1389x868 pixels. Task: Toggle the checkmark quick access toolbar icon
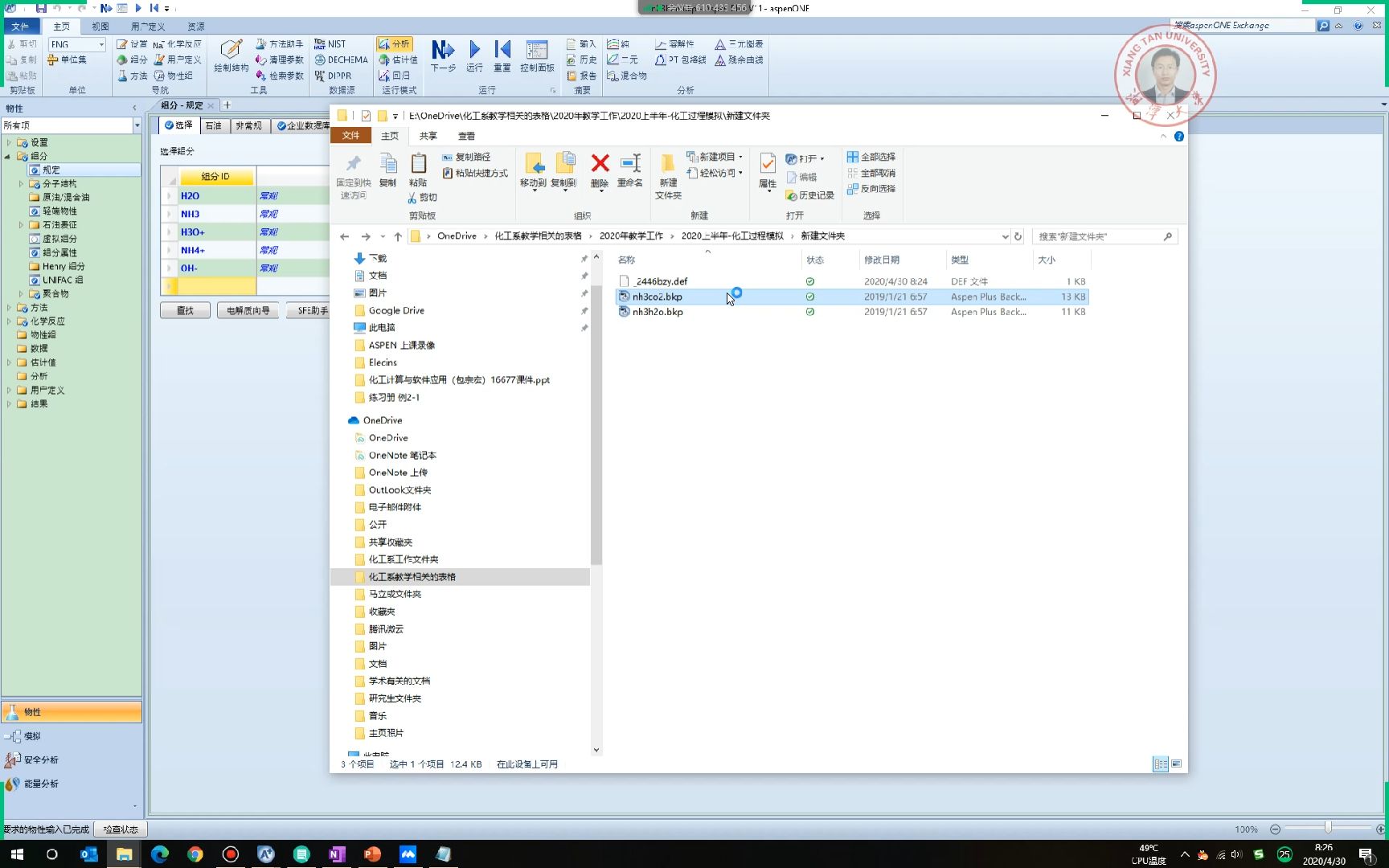point(366,116)
